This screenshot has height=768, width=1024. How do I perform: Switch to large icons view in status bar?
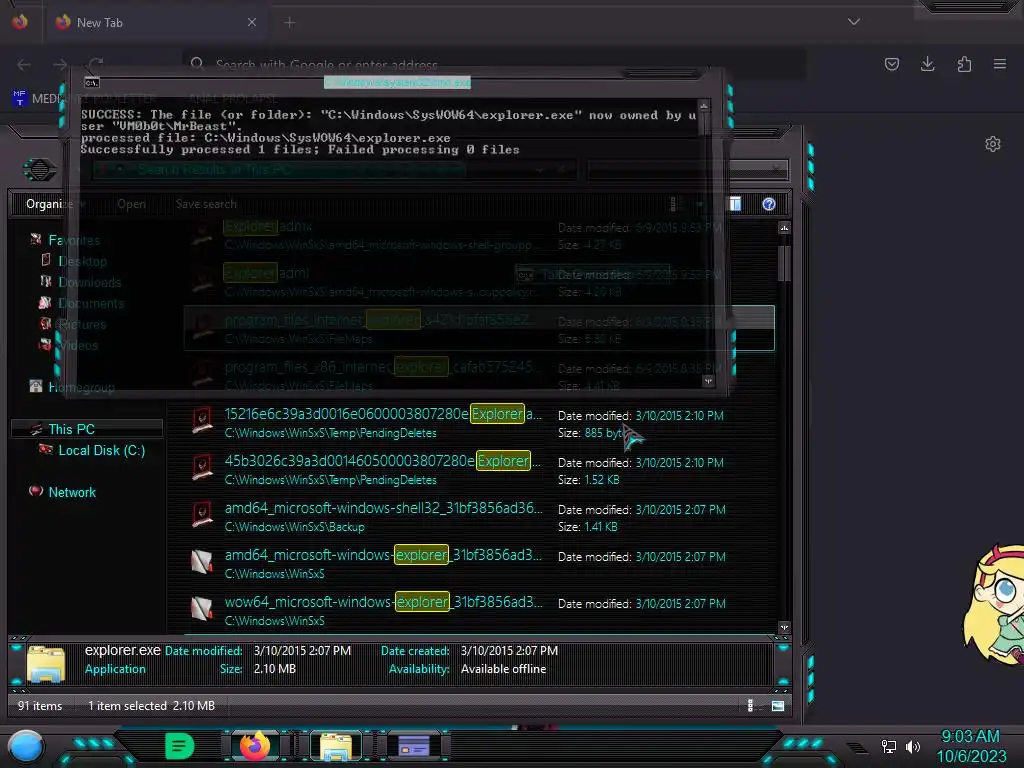[777, 705]
